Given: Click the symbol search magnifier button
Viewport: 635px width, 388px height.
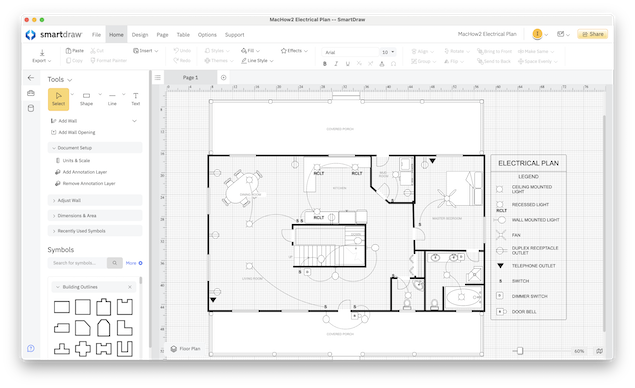Looking at the screenshot, I should pos(115,263).
